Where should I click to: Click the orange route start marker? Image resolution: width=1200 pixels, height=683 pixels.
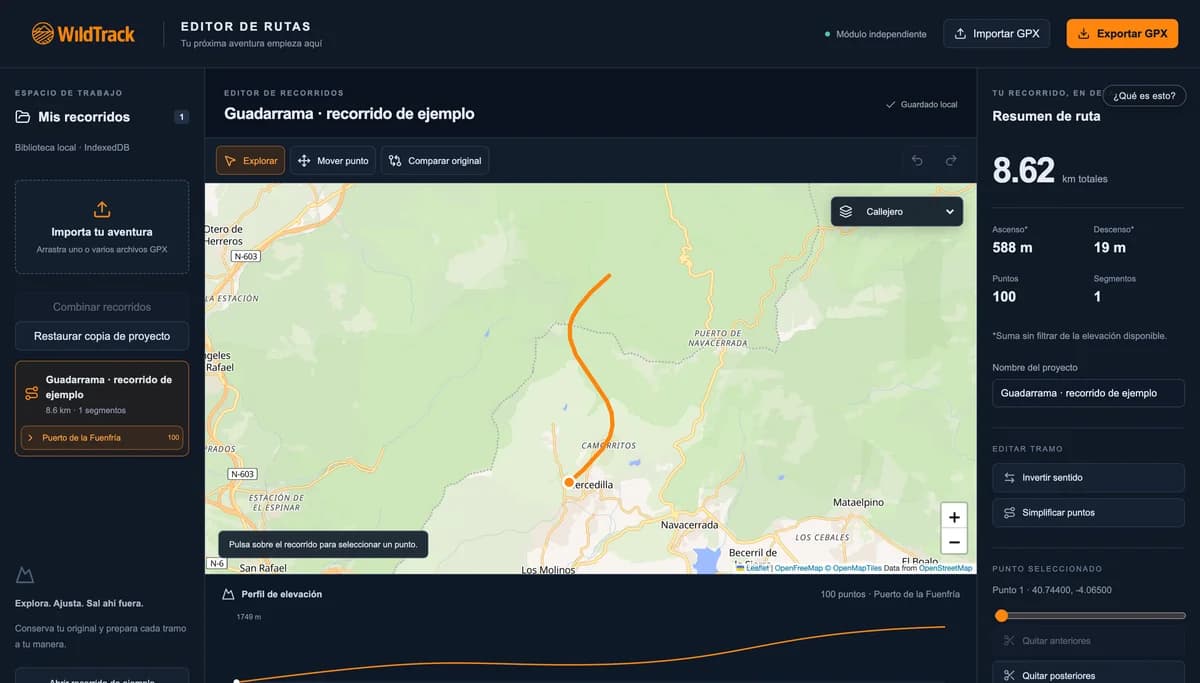click(569, 482)
